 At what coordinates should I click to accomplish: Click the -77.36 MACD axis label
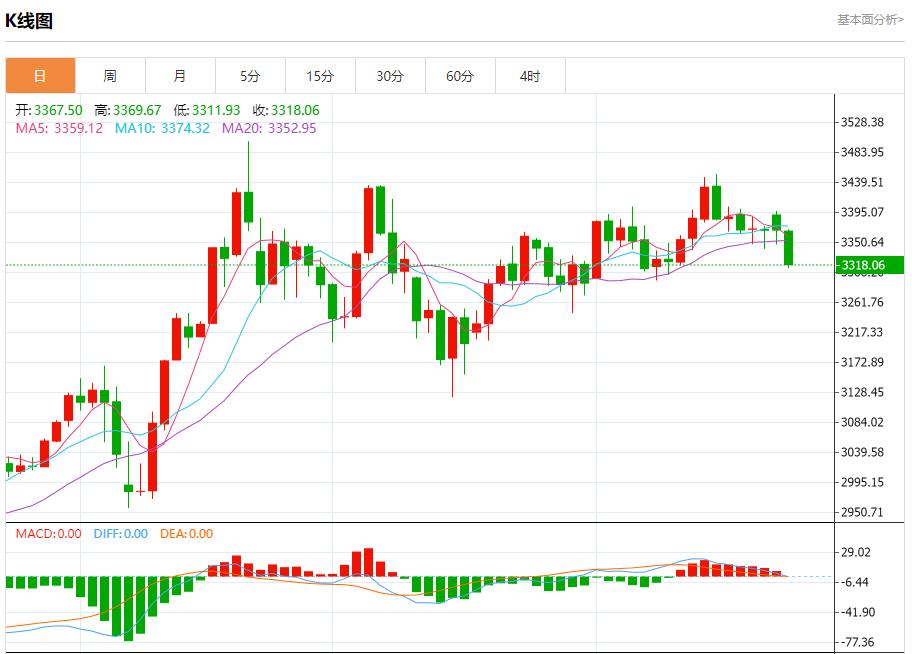(858, 642)
